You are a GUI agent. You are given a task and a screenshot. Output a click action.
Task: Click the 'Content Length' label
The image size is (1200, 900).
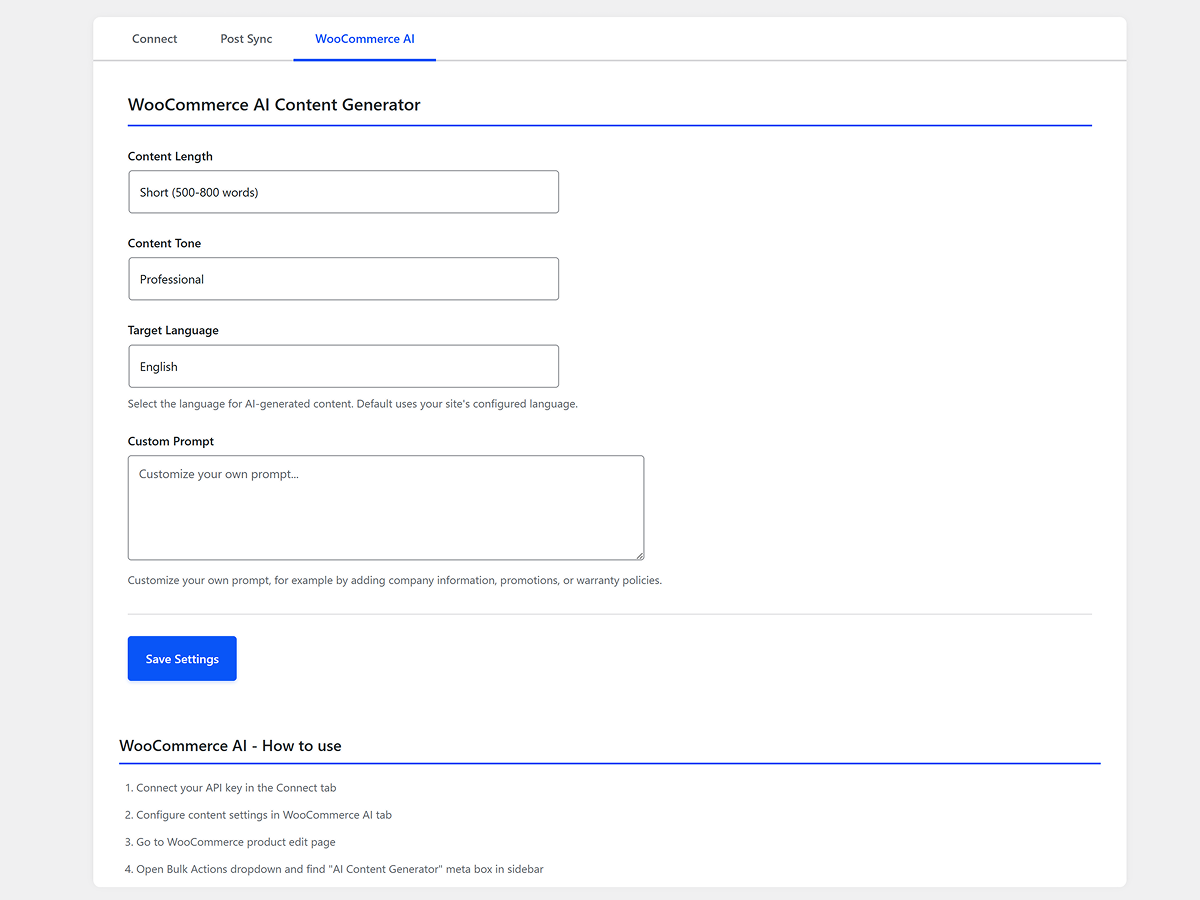point(170,156)
